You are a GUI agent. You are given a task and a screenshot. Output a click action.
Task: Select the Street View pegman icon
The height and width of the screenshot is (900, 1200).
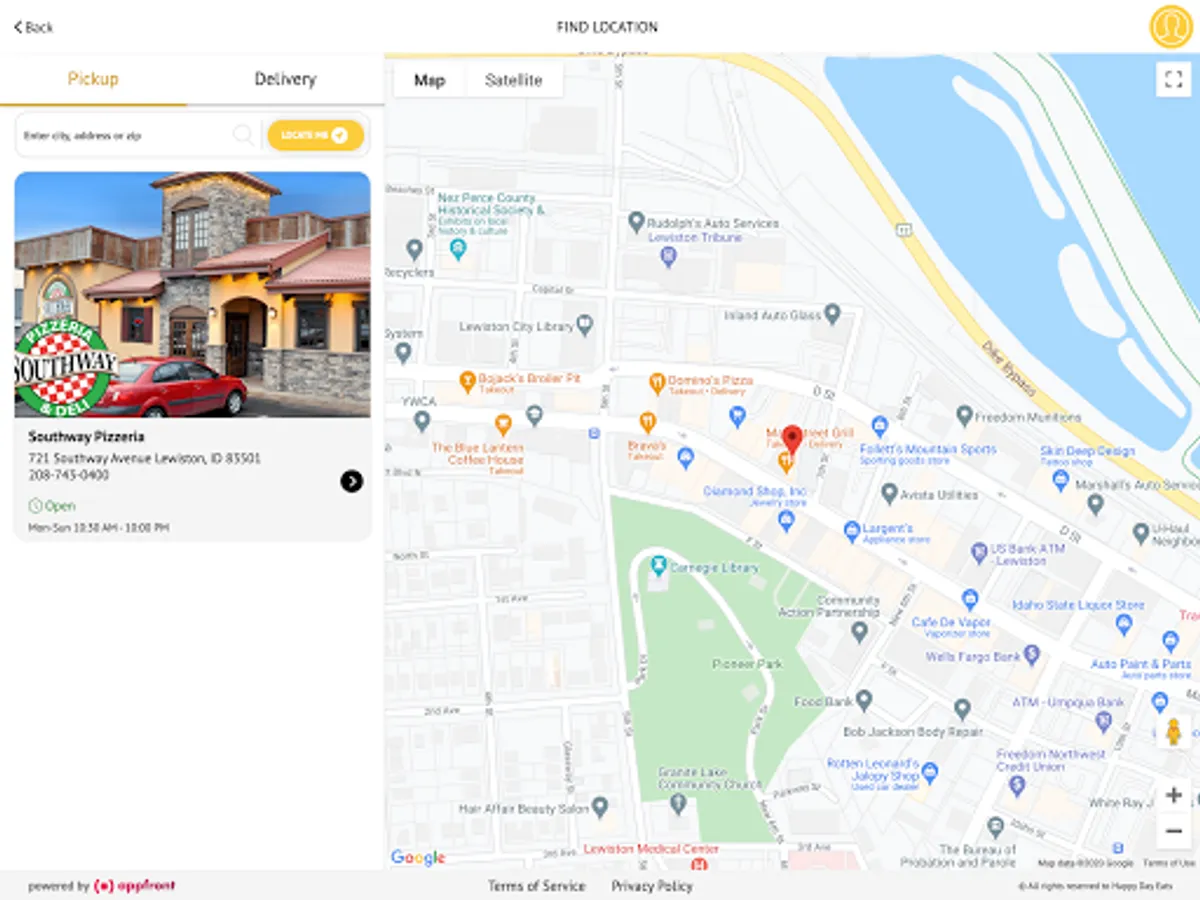click(x=1174, y=731)
